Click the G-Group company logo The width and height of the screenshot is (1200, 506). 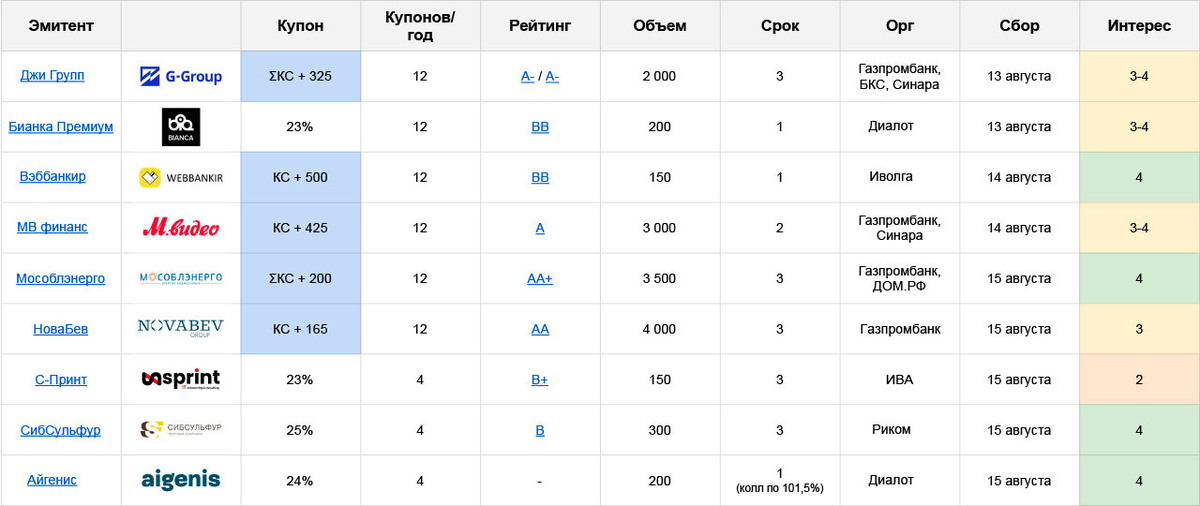(180, 76)
